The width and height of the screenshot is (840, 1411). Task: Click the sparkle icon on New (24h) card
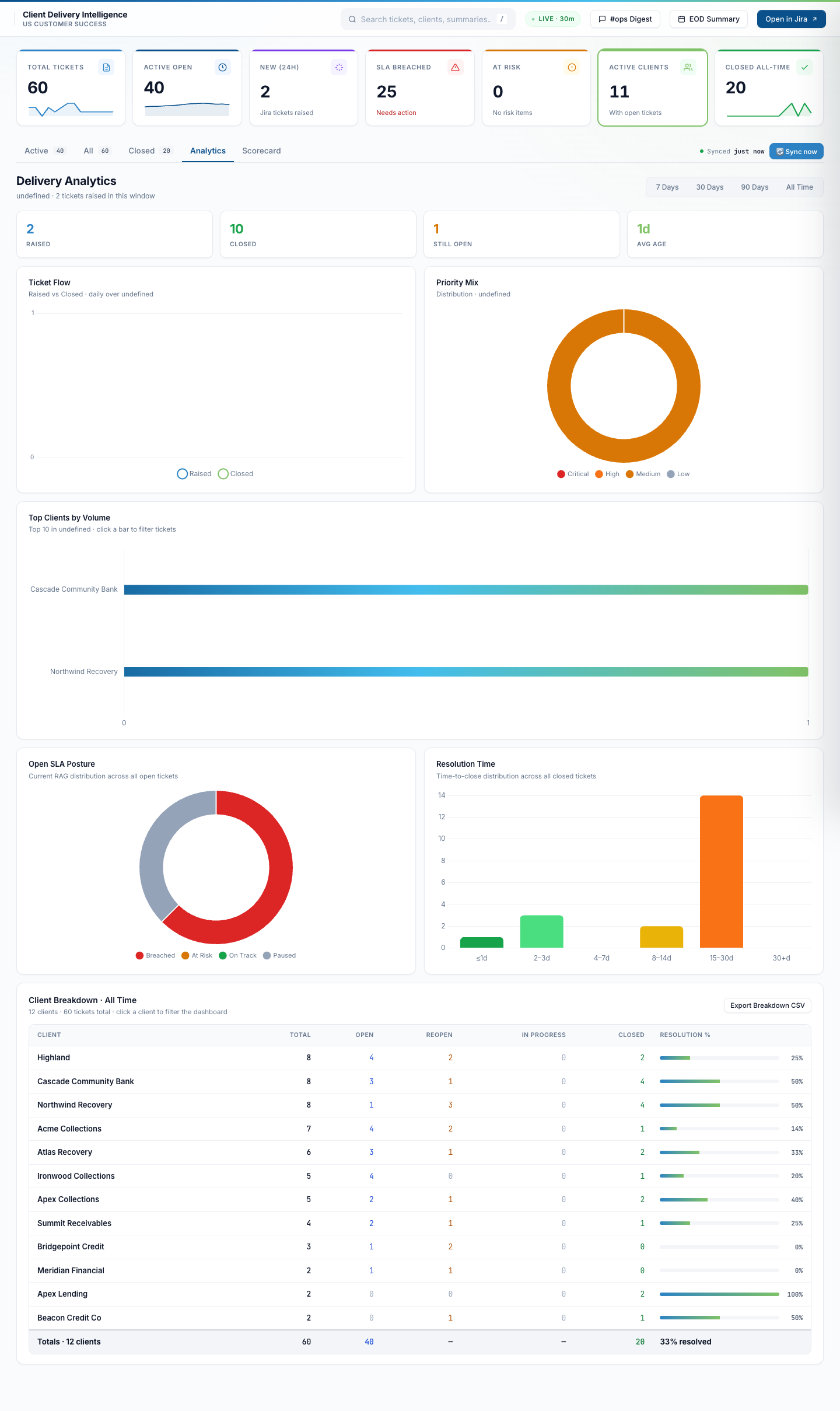[x=339, y=68]
